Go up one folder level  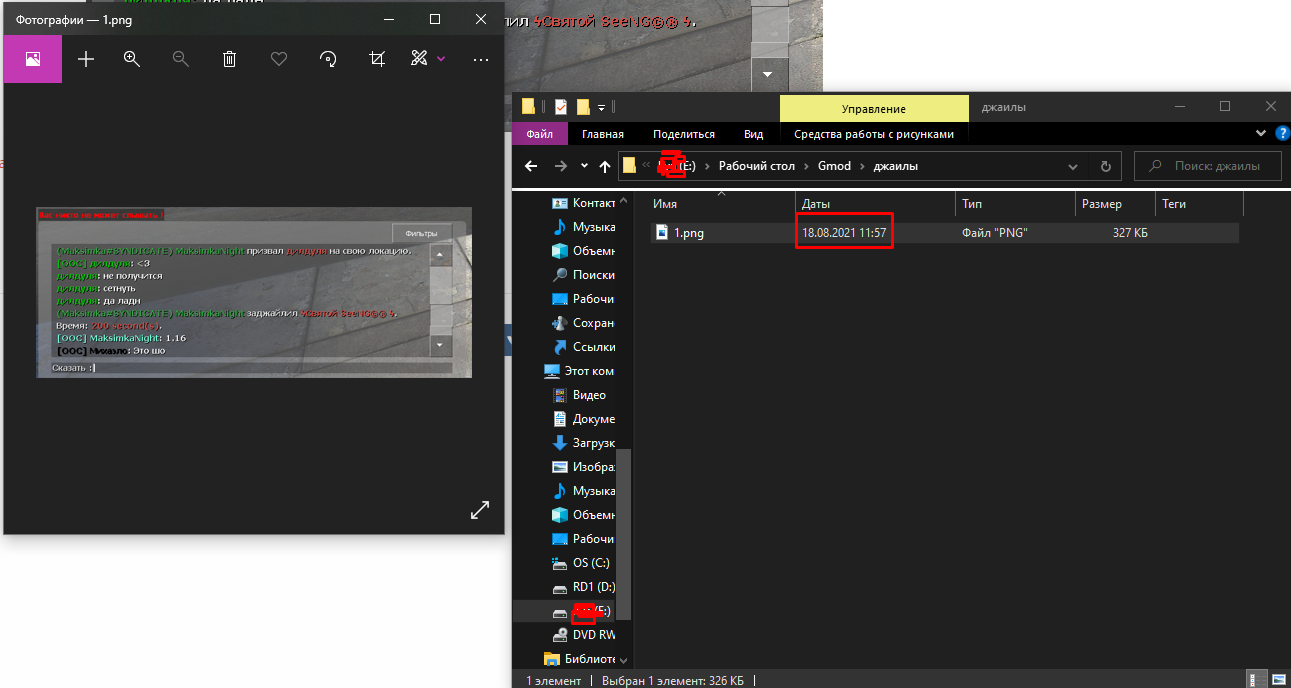(604, 166)
